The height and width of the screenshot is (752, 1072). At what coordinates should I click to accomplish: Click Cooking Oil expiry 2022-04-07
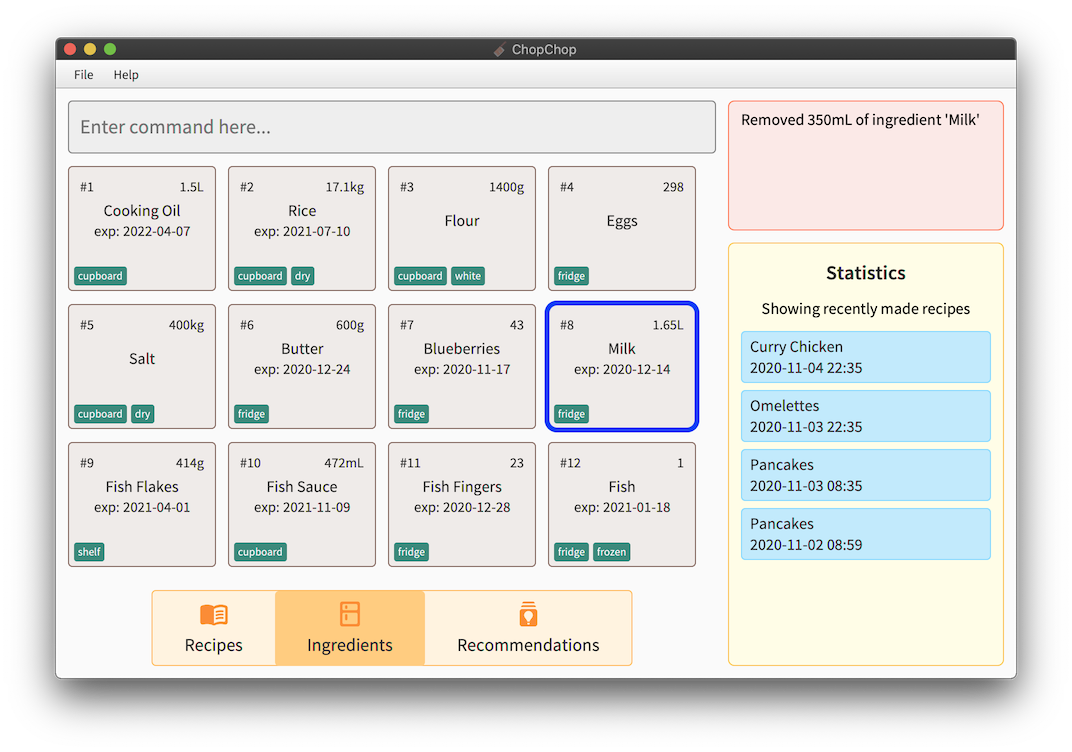click(142, 231)
